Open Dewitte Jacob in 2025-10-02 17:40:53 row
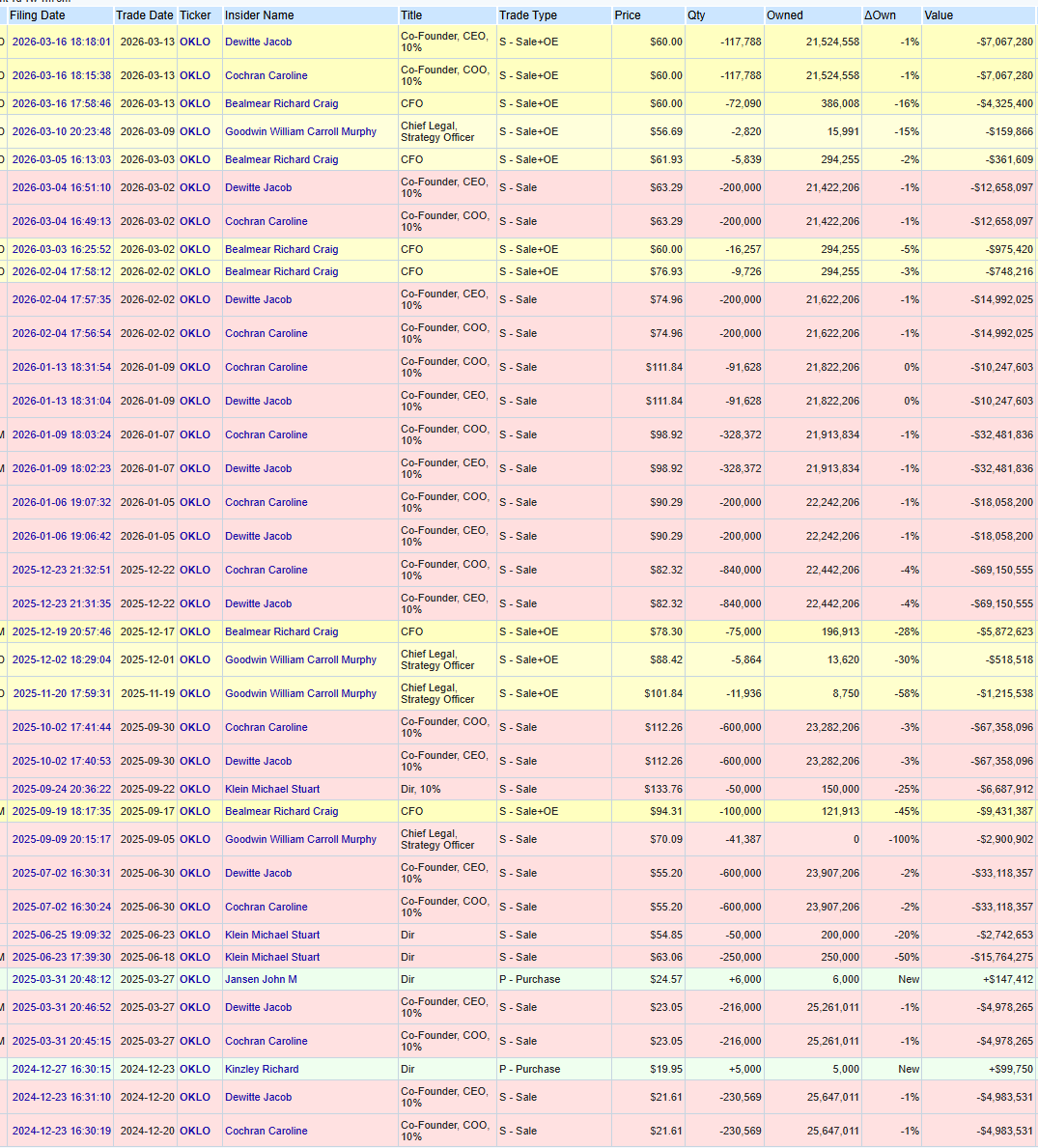This screenshot has width=1038, height=1148. (258, 762)
